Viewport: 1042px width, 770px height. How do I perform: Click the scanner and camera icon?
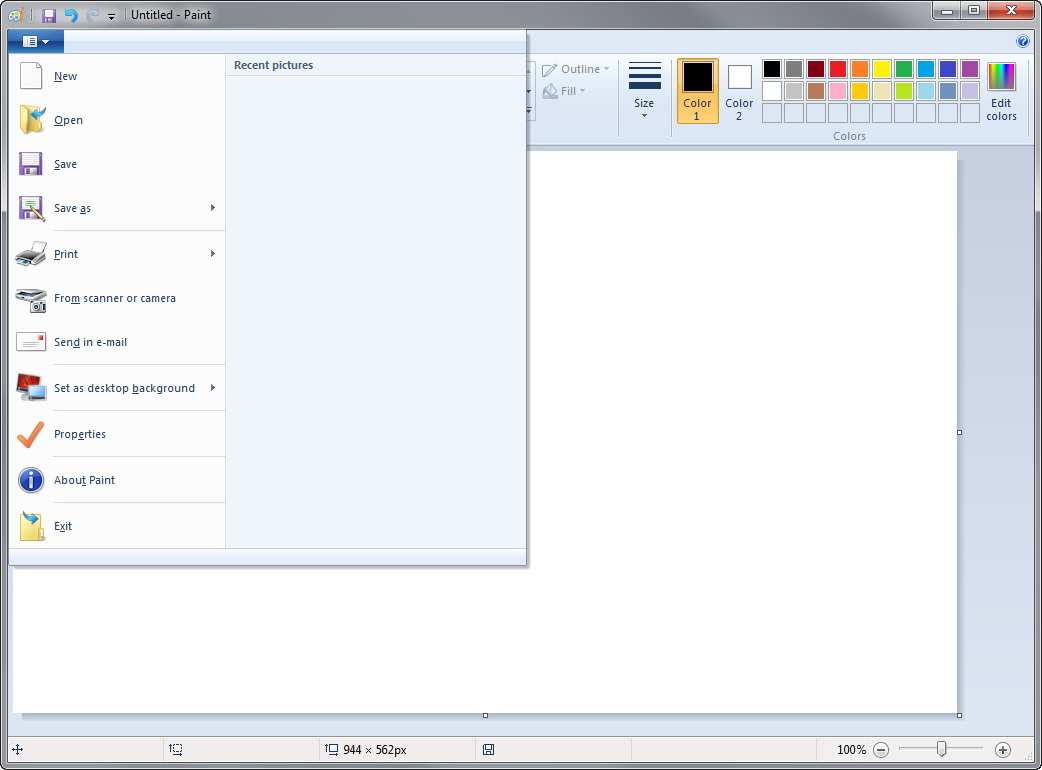[31, 299]
